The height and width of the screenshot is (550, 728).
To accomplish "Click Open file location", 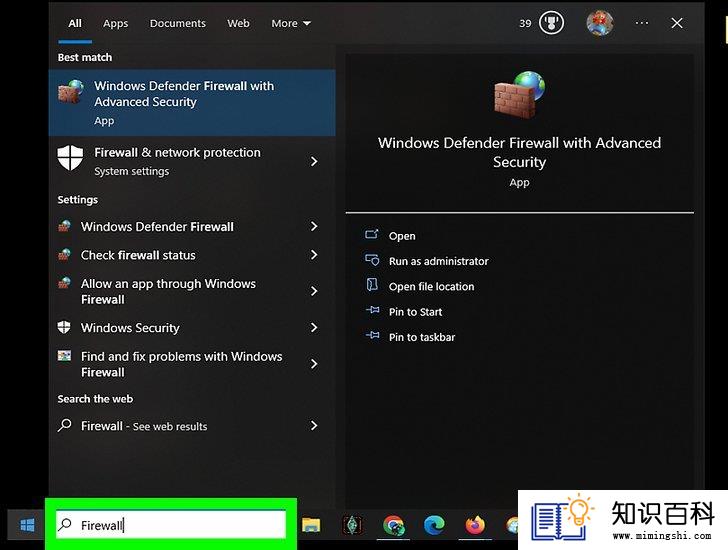I will pyautogui.click(x=432, y=287).
